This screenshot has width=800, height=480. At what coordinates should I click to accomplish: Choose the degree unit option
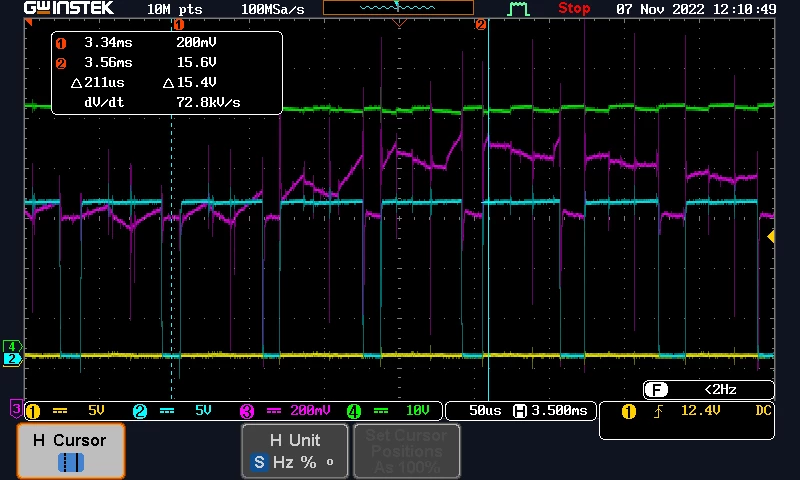330,461
